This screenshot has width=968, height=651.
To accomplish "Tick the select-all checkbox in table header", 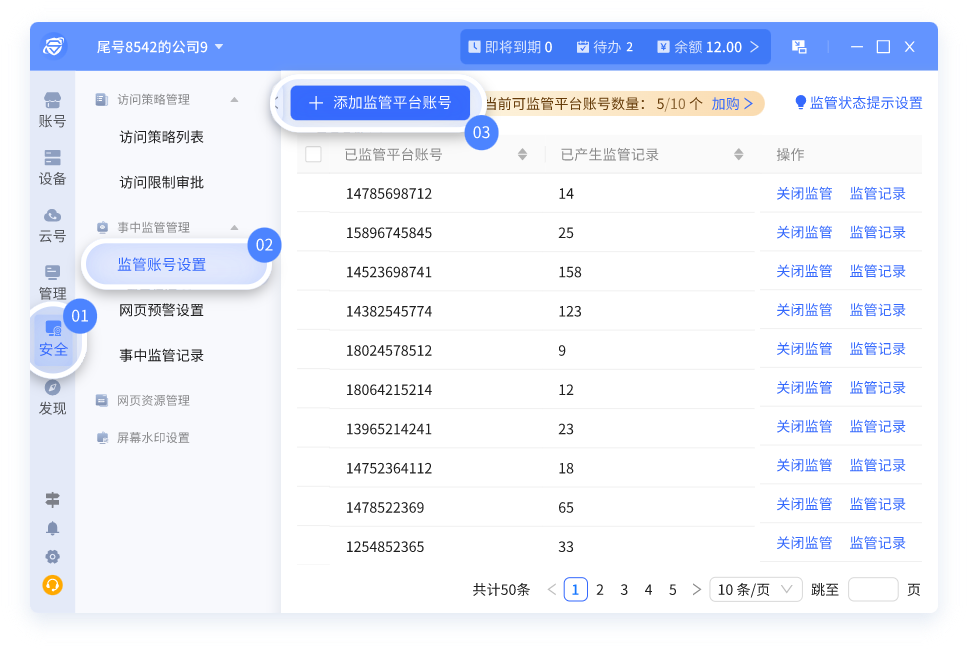I will [x=313, y=154].
